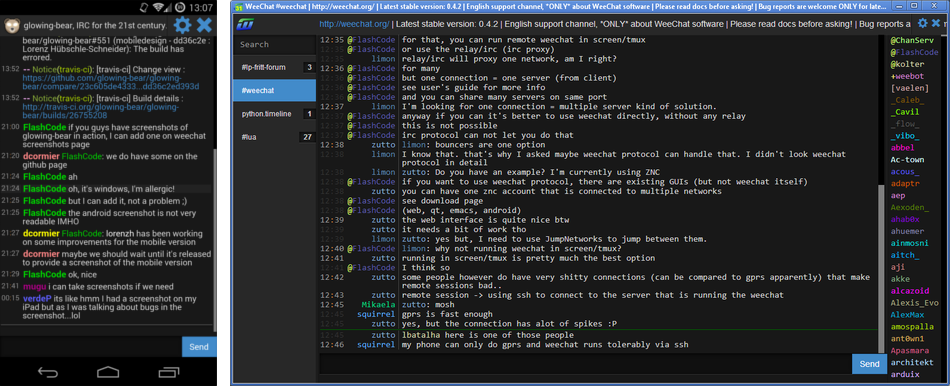Viewport: 950px width, 386px height.
Task: Click 'gprs is fast enough' message
Action: pos(447,314)
